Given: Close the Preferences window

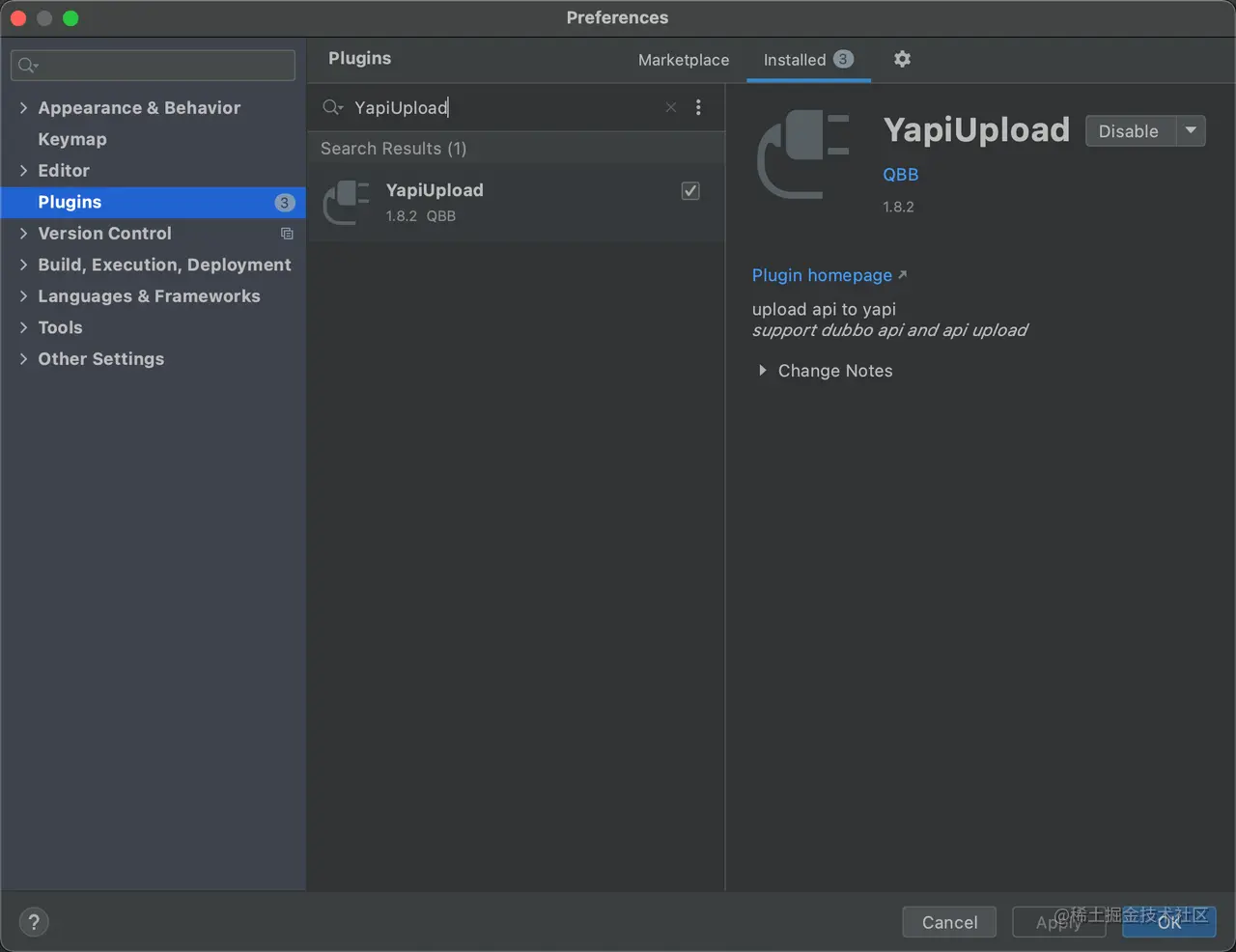Looking at the screenshot, I should click(x=18, y=18).
